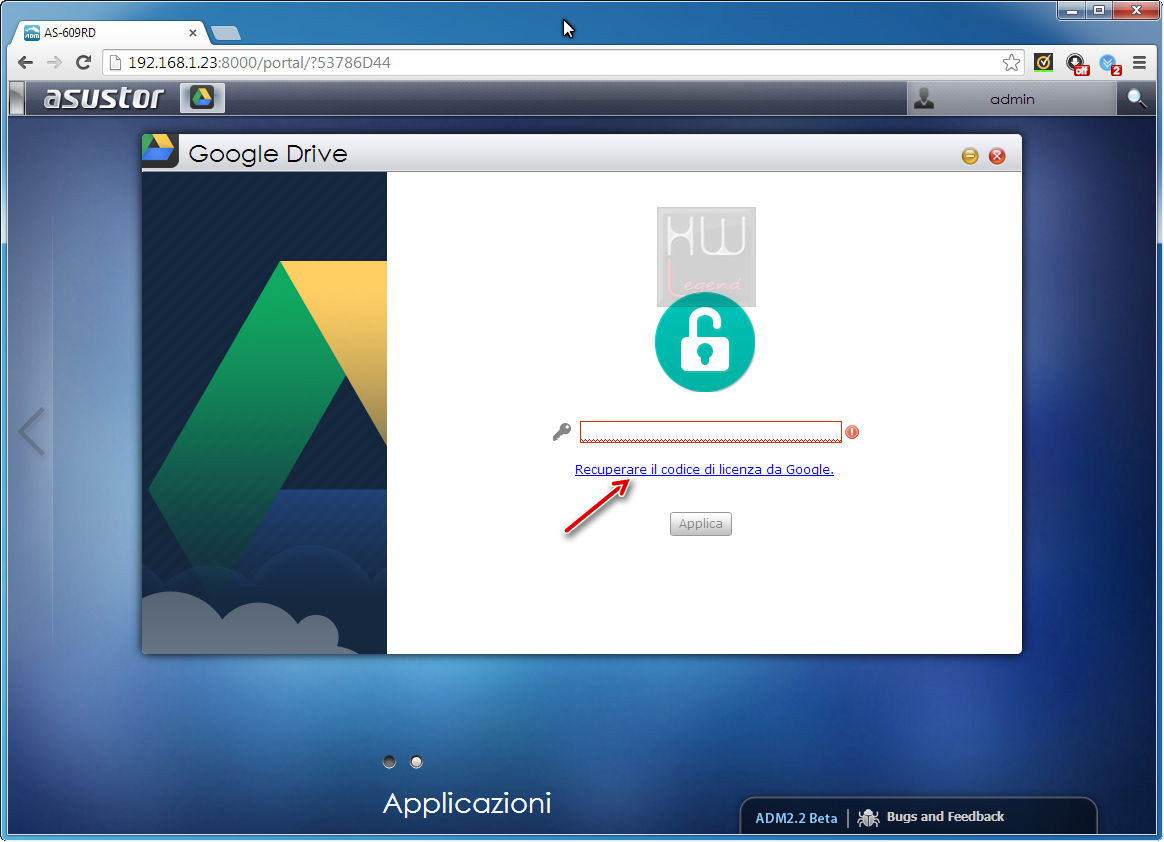Click the blue extension icon with badge 2
Screen dimensions: 1164x842
(x=1110, y=64)
